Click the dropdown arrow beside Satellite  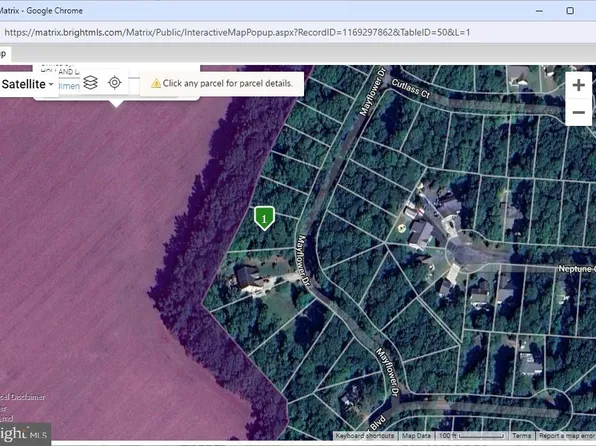[x=51, y=84]
